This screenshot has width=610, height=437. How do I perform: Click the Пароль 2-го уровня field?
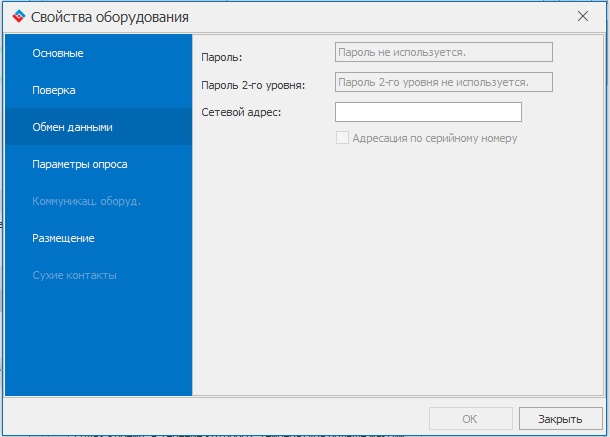[443, 82]
